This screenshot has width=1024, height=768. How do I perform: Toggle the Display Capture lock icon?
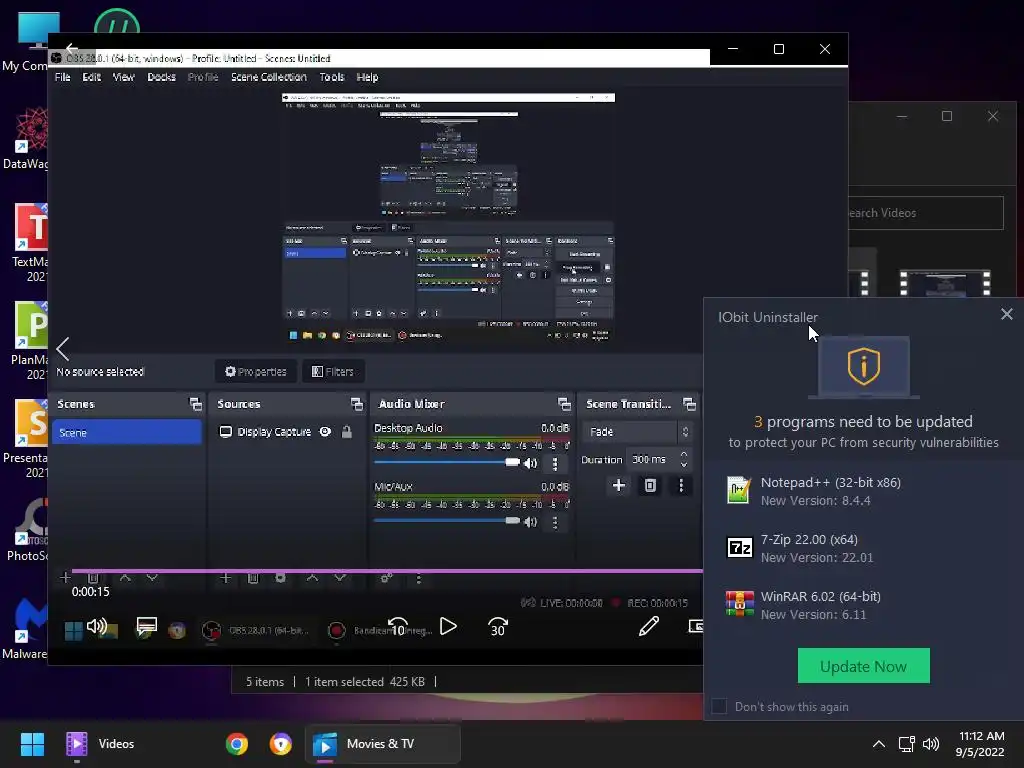[347, 432]
